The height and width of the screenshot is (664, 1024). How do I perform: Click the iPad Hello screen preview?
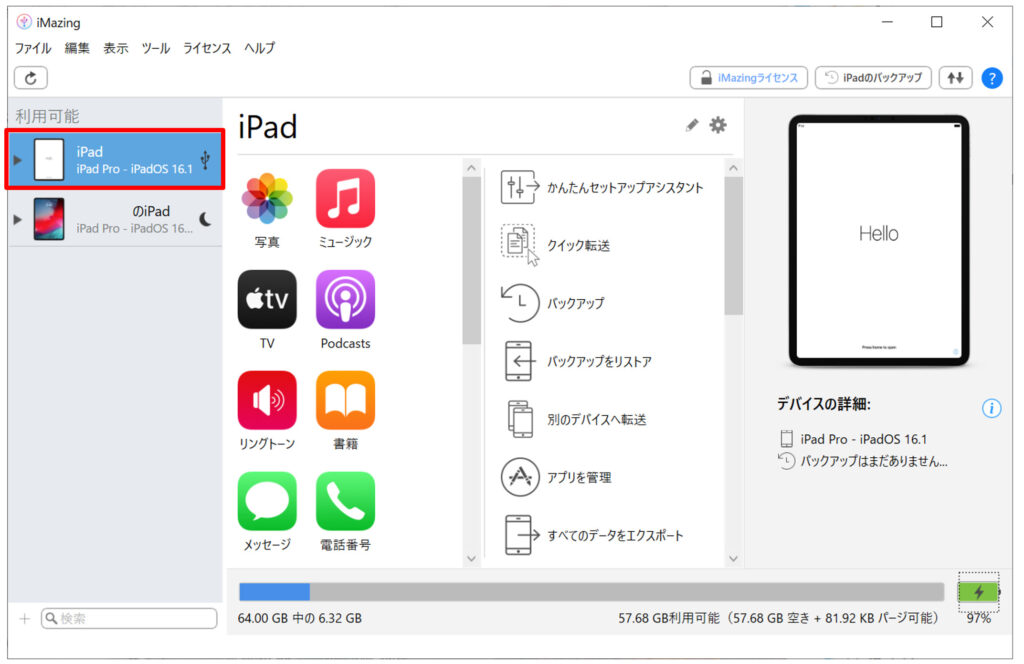pyautogui.click(x=878, y=240)
